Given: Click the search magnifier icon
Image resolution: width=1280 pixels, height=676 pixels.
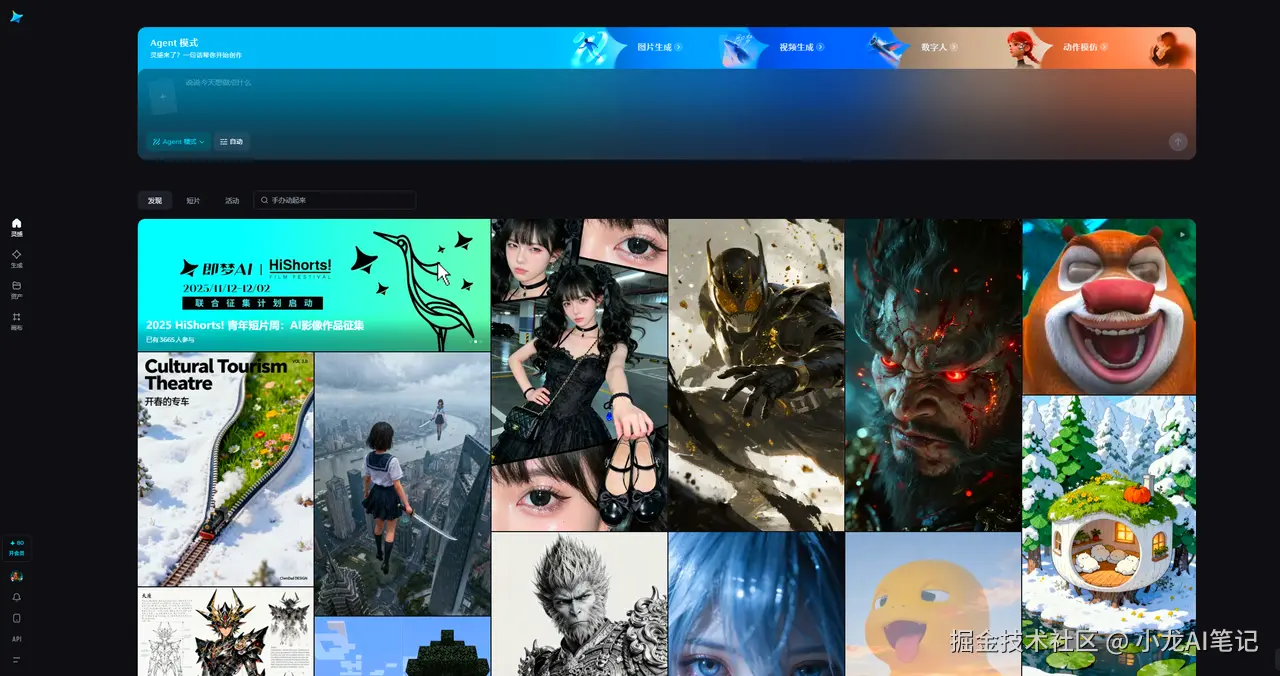Looking at the screenshot, I should click(x=264, y=200).
